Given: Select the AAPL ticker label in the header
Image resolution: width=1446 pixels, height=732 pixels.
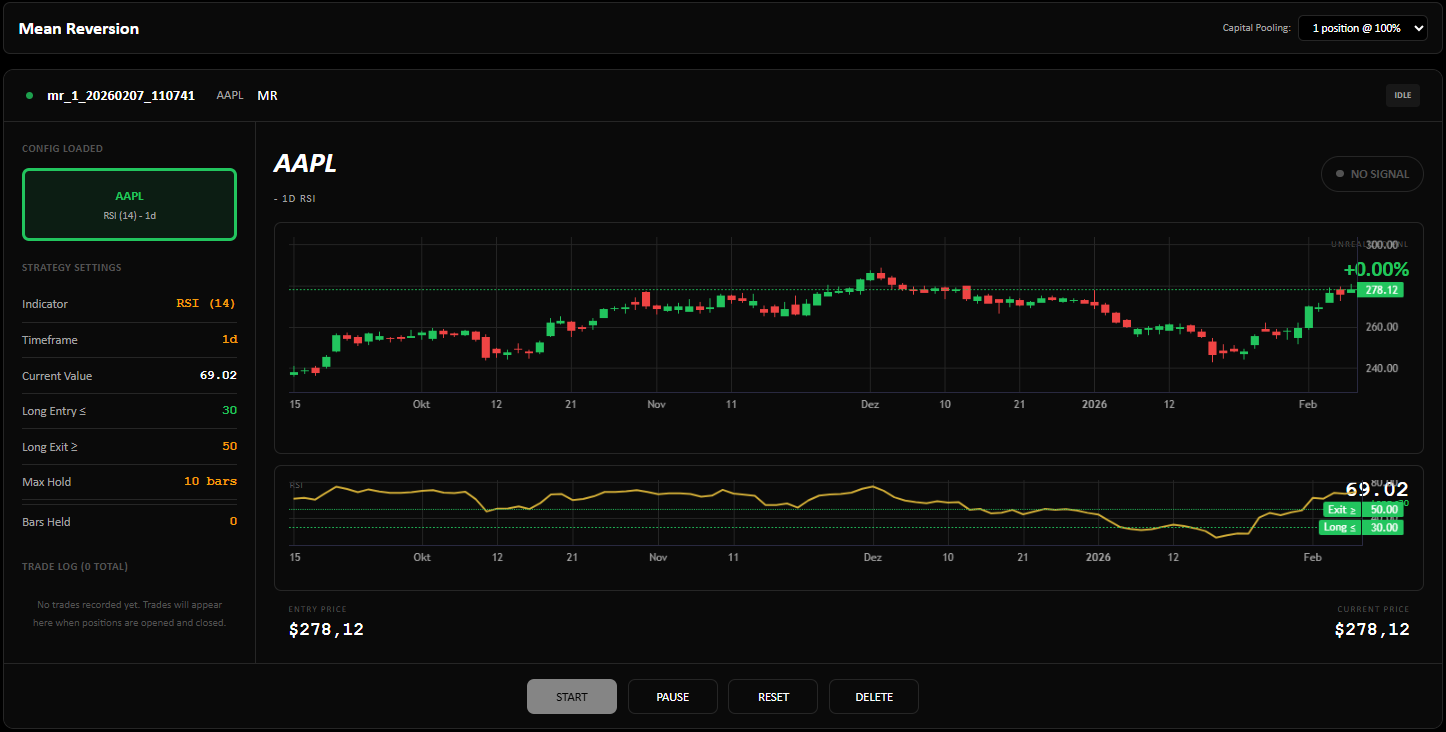Looking at the screenshot, I should 229,95.
